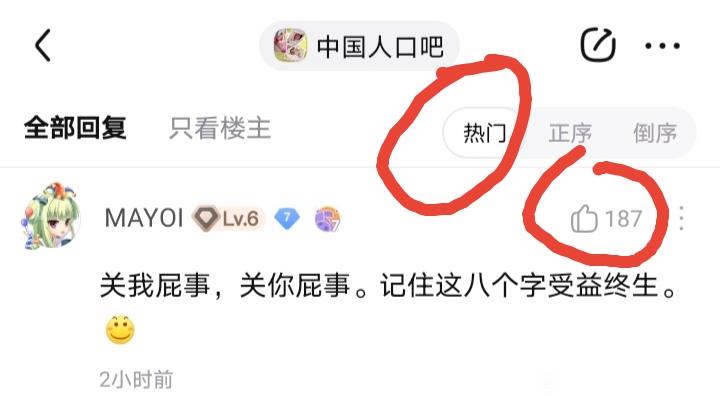The image size is (720, 403).
Task: Tap the comment text 关我屁事，关你屁事
Action: click(225, 285)
